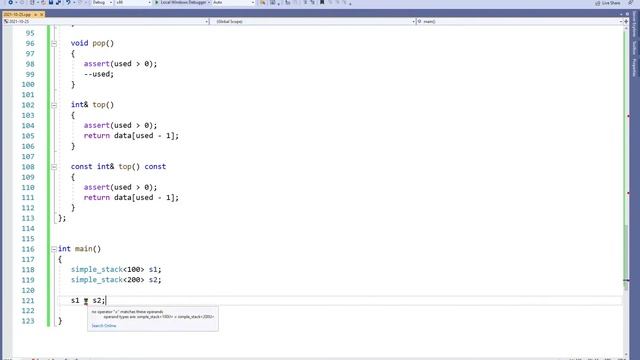Open the Debug solution configuration dropdown
The height and width of the screenshot is (360, 640).
click(x=102, y=2)
